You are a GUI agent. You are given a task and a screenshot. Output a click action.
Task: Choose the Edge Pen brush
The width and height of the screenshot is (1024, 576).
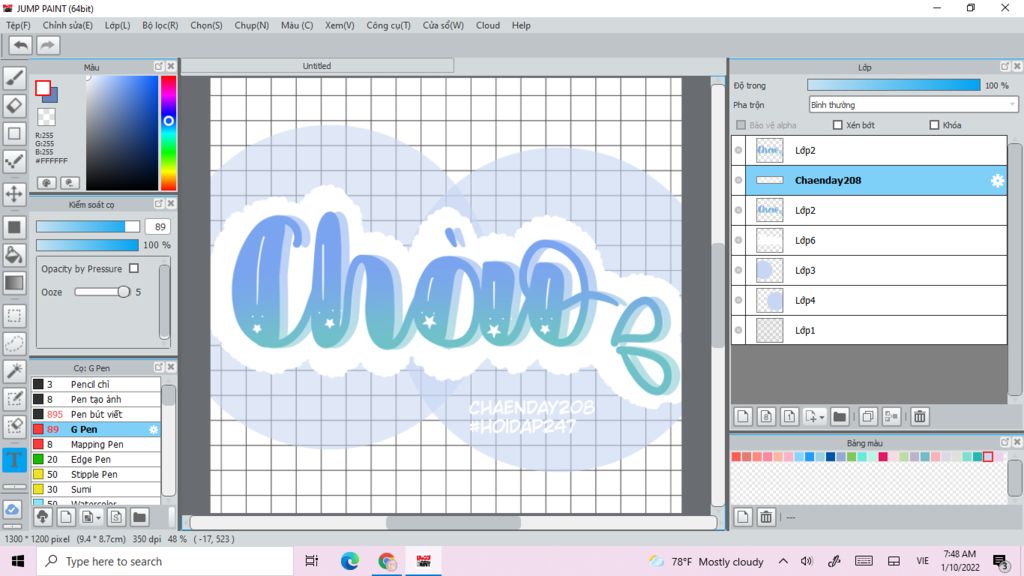click(x=96, y=460)
